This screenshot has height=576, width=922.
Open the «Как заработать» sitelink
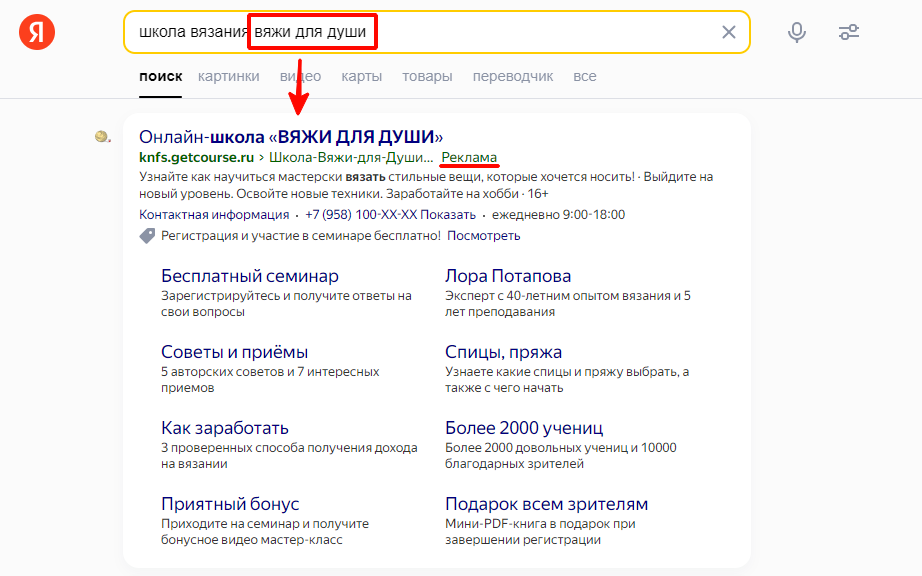point(225,428)
